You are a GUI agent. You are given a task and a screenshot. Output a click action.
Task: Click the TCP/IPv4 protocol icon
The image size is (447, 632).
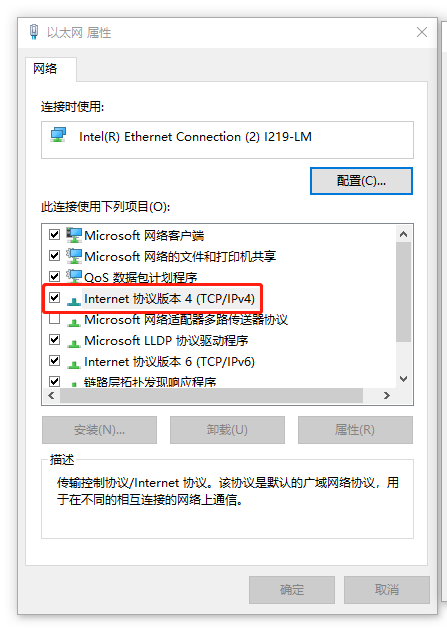point(74,301)
